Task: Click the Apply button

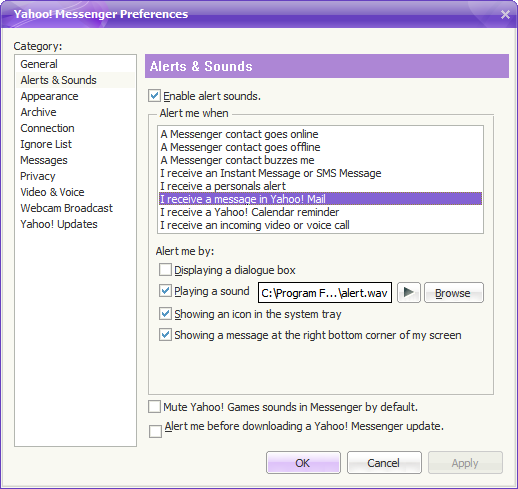Action: click(x=465, y=463)
